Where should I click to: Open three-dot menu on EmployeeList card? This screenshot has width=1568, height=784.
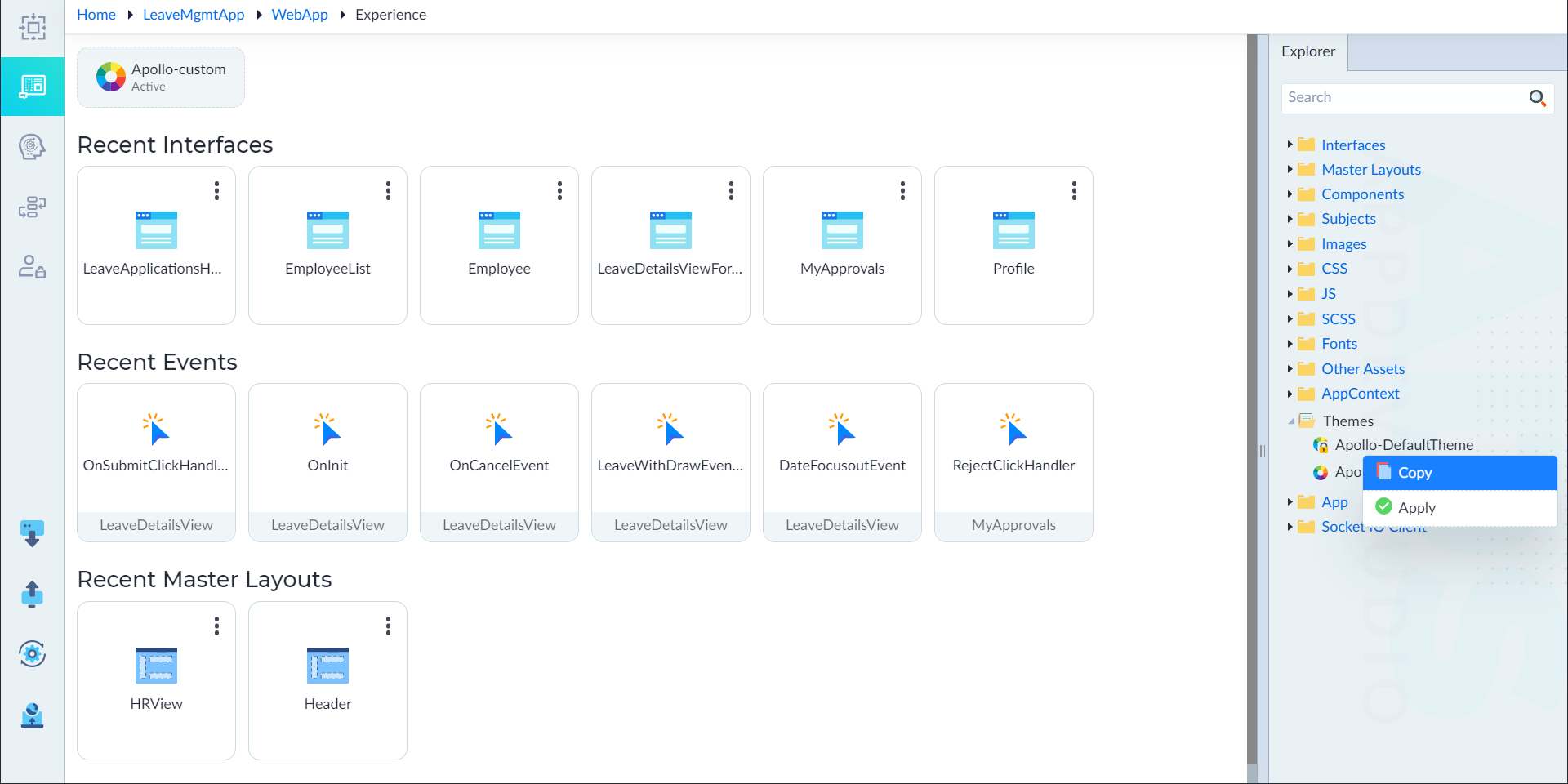click(x=388, y=190)
